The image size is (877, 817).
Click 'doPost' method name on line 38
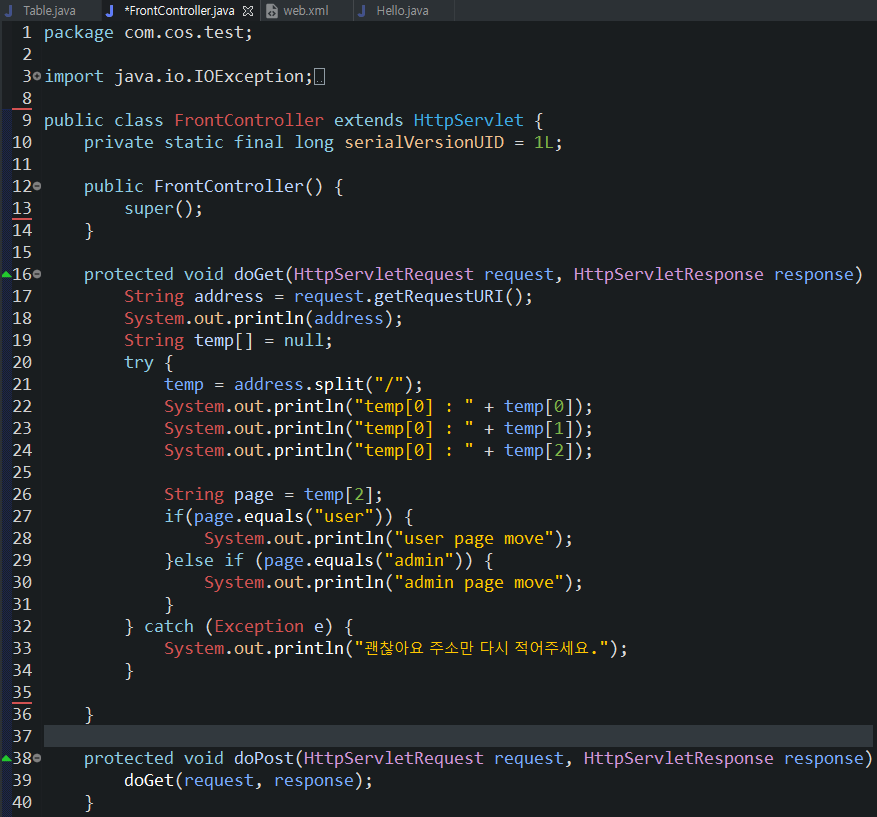coord(263,758)
